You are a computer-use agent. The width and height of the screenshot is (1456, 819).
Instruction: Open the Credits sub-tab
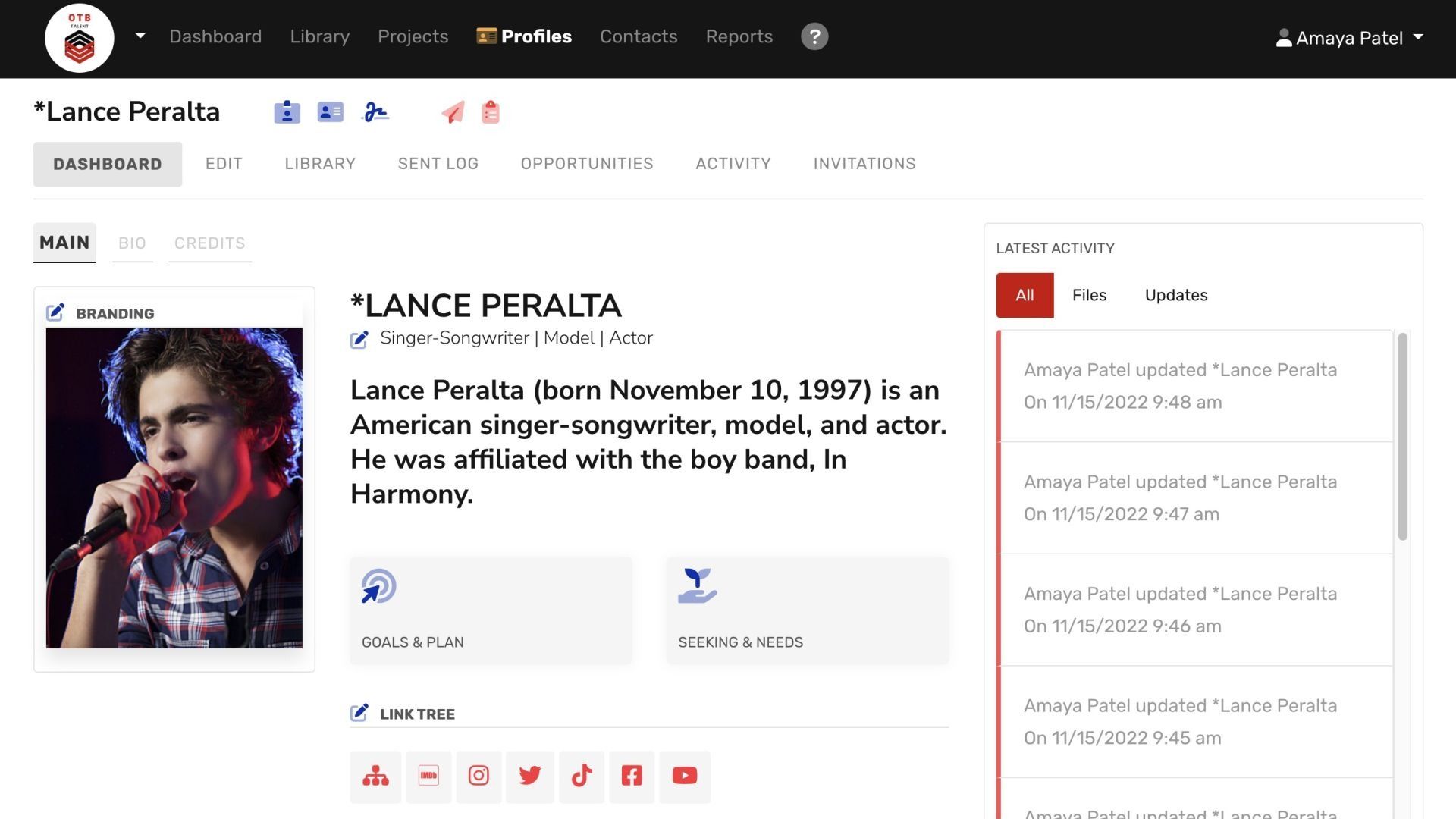click(209, 243)
